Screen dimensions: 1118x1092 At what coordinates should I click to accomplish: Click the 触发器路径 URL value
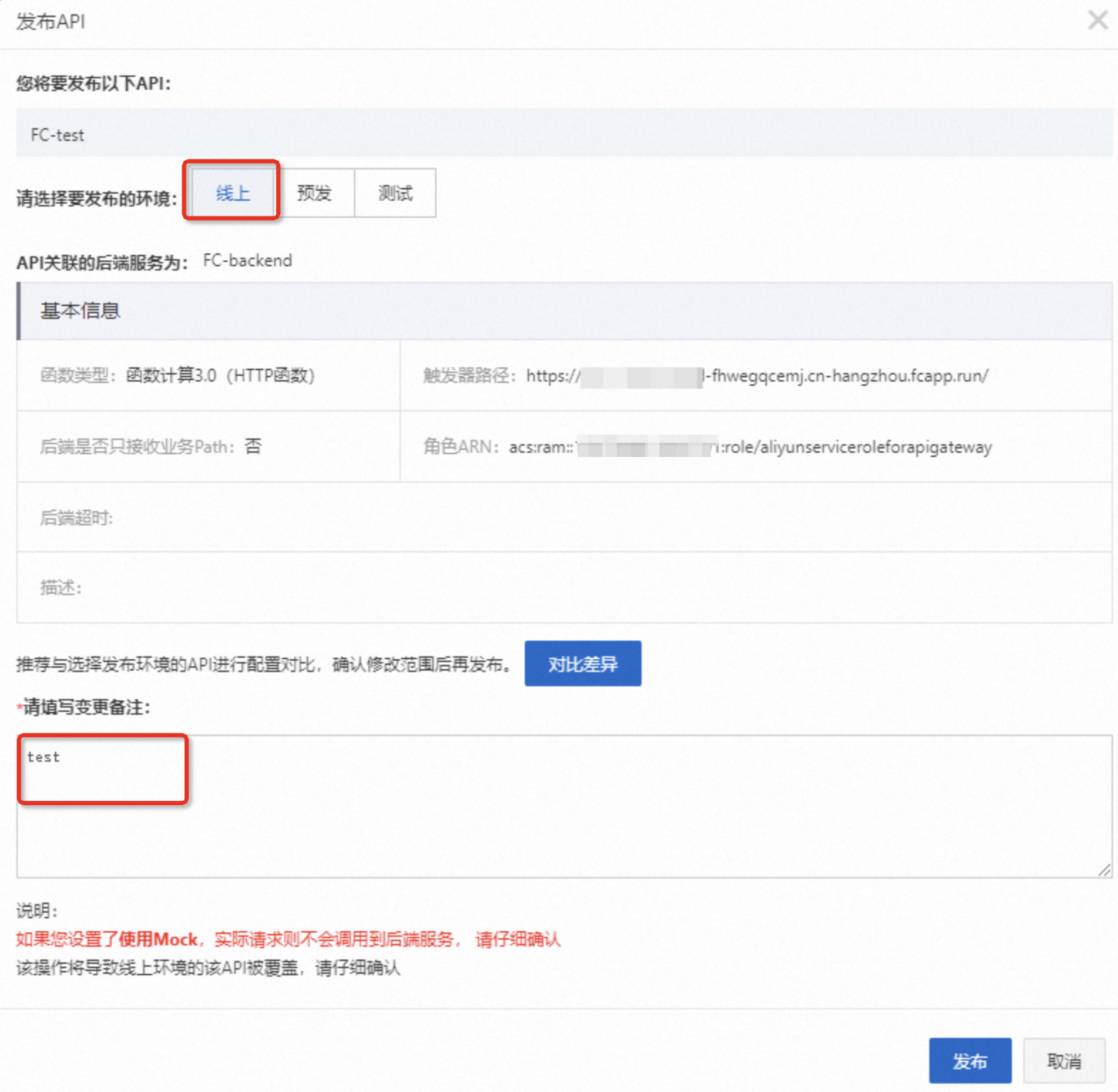pyautogui.click(x=757, y=376)
